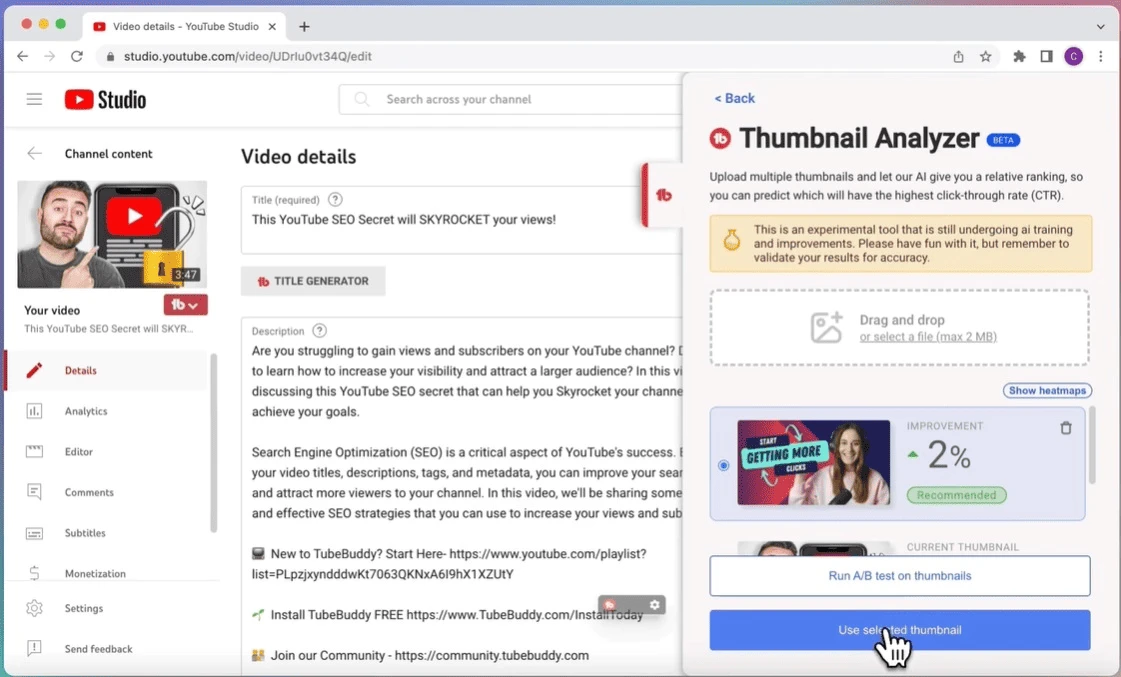
Task: Open Subtitles in the sidebar
Action: [85, 533]
